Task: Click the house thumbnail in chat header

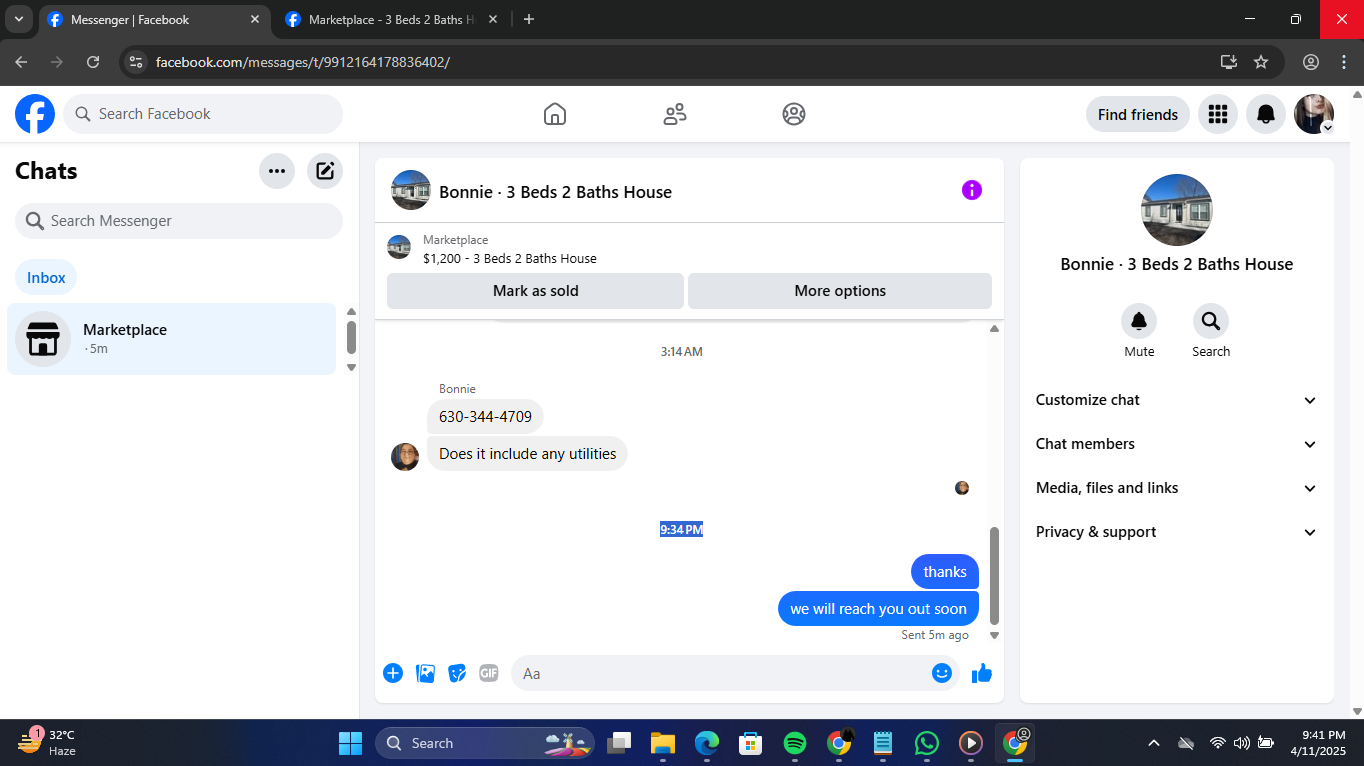Action: point(411,190)
